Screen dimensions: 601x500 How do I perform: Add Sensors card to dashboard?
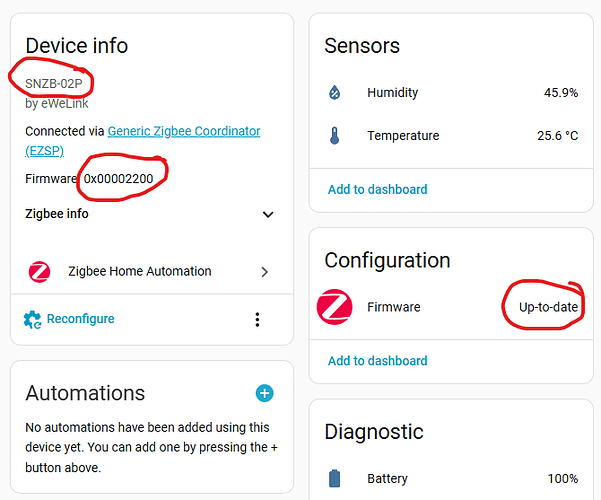(x=377, y=189)
